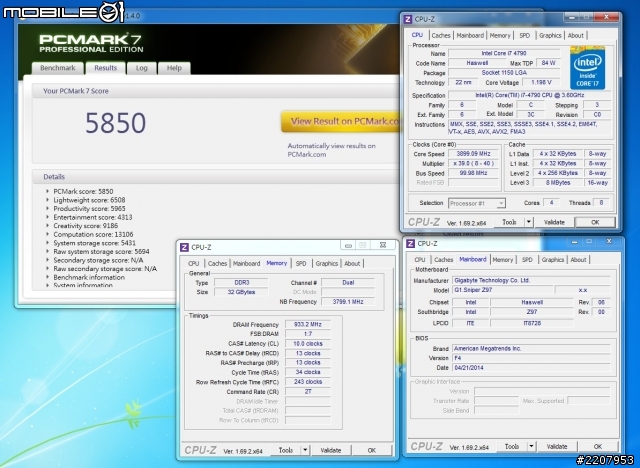Expand Productivity score: 5965 row
Screen dimensions: 640x468
click(89, 208)
